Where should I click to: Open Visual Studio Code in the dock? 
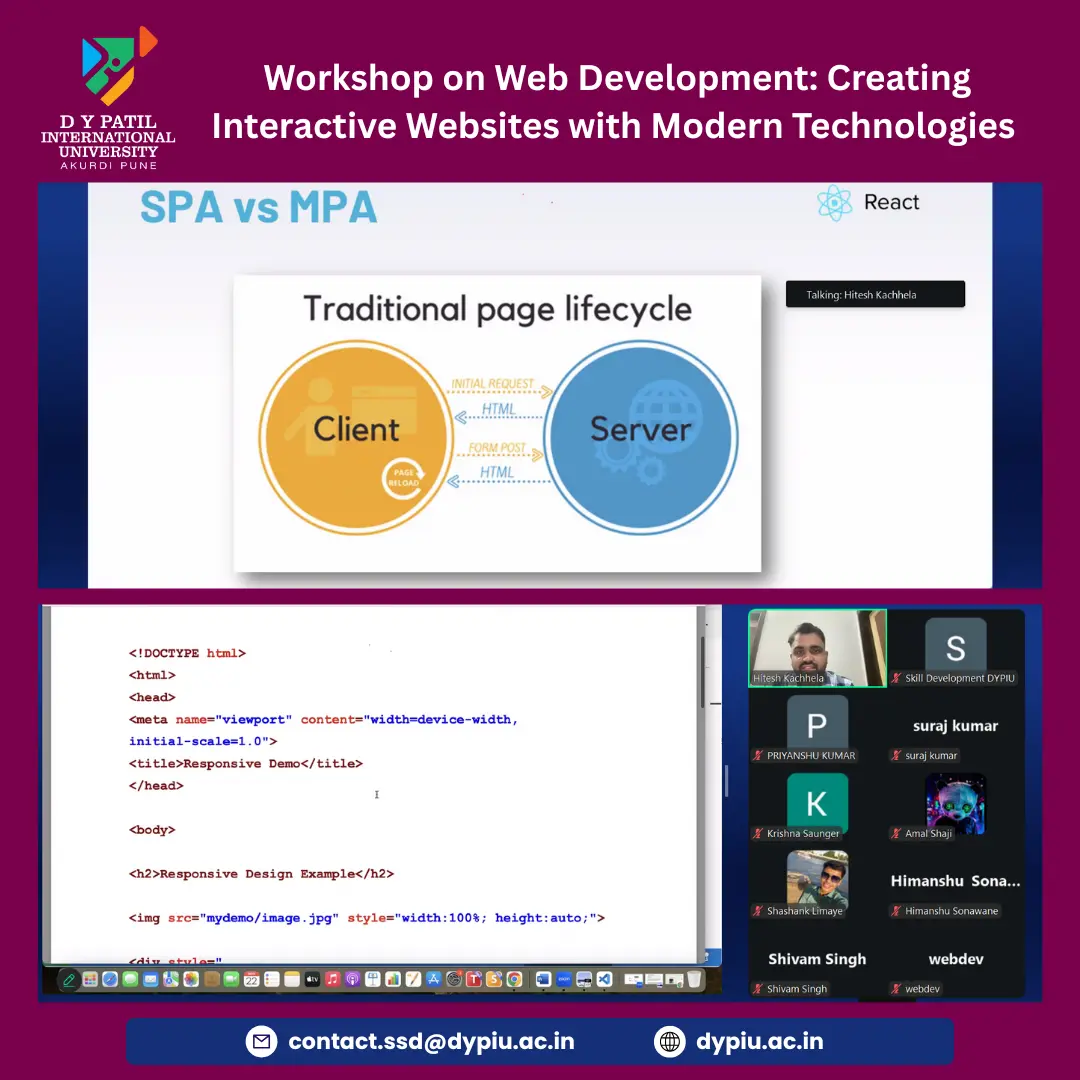(604, 980)
